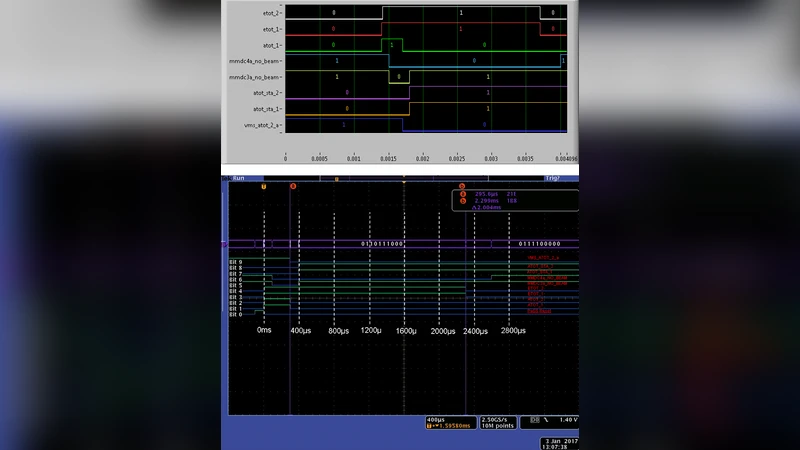800x450 pixels.
Task: Click the orange trigger position marker T
Action: (x=264, y=186)
